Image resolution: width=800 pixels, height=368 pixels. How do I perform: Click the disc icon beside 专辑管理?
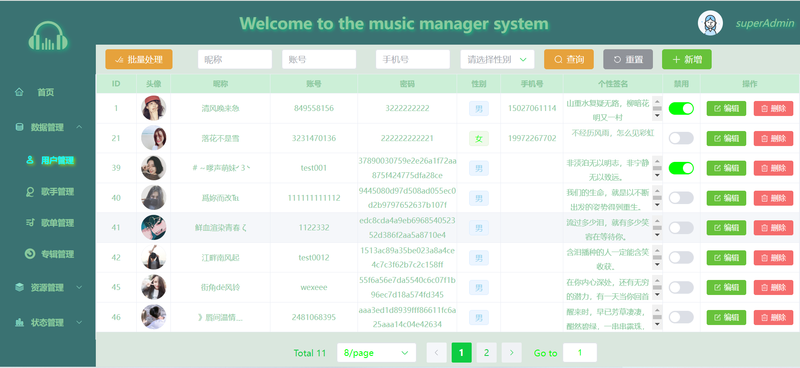30,254
